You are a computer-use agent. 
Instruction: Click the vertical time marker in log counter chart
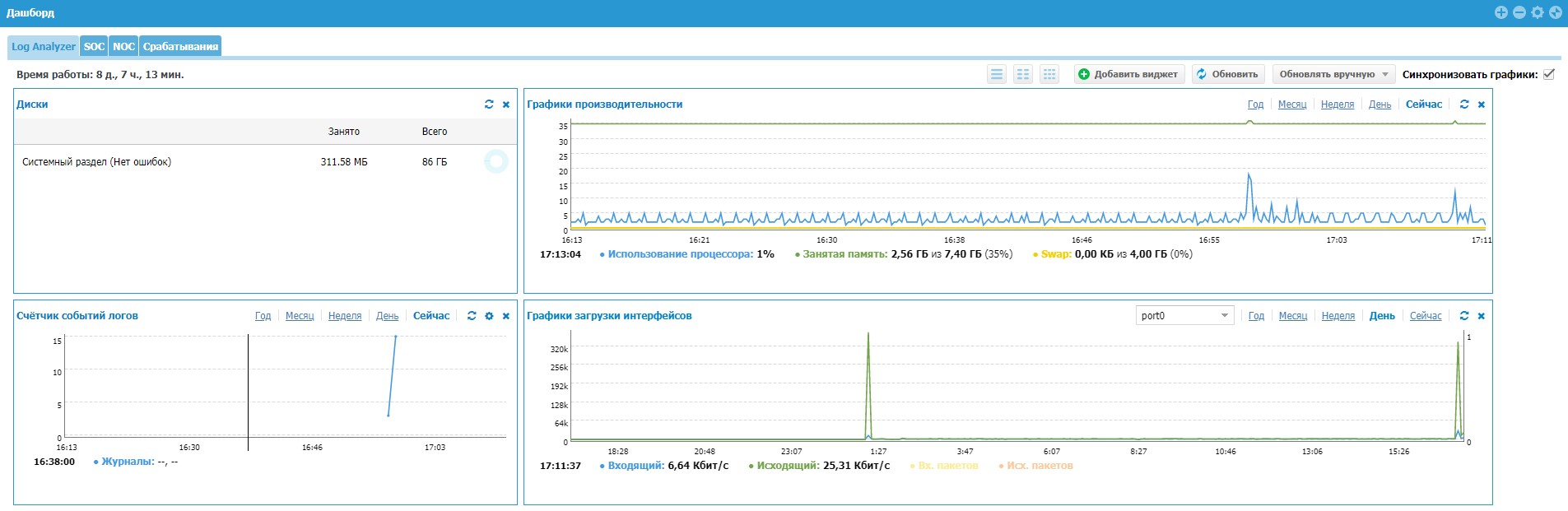pos(248,393)
